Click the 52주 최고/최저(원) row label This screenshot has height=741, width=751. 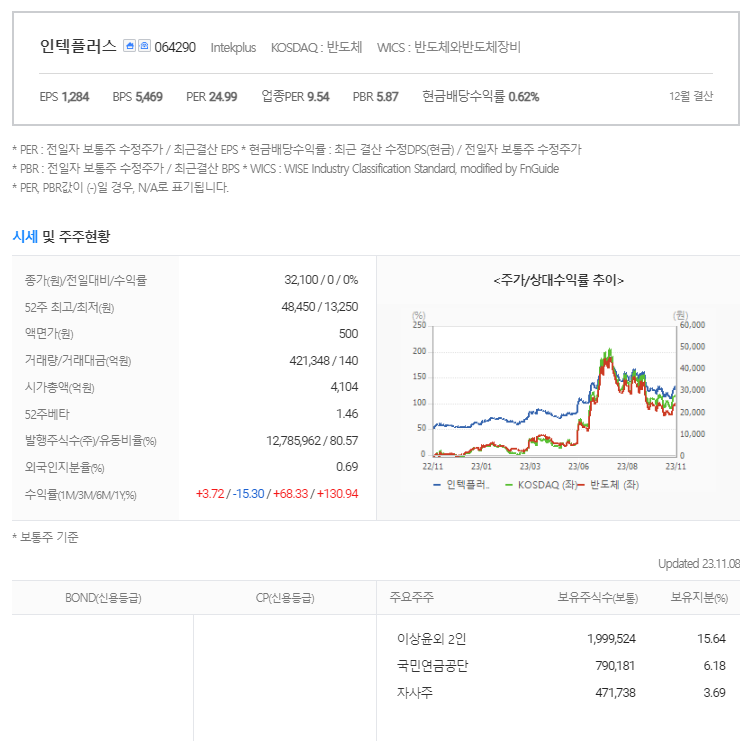[69, 308]
